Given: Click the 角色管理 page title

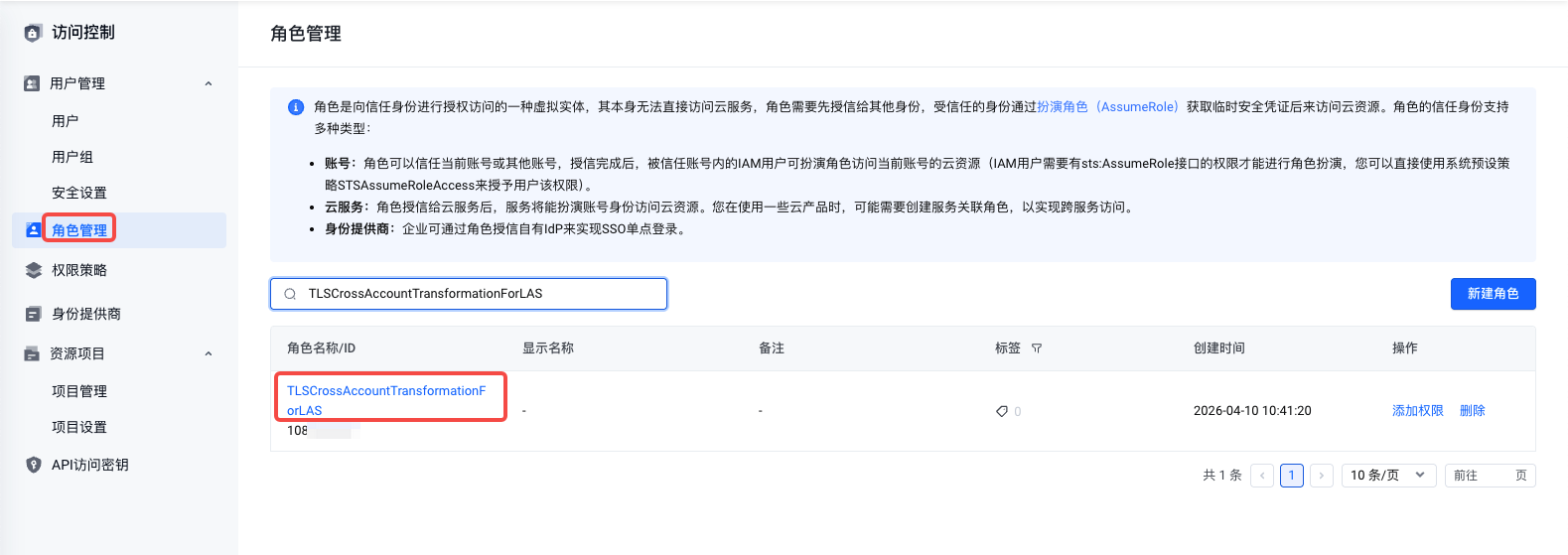Looking at the screenshot, I should [306, 34].
